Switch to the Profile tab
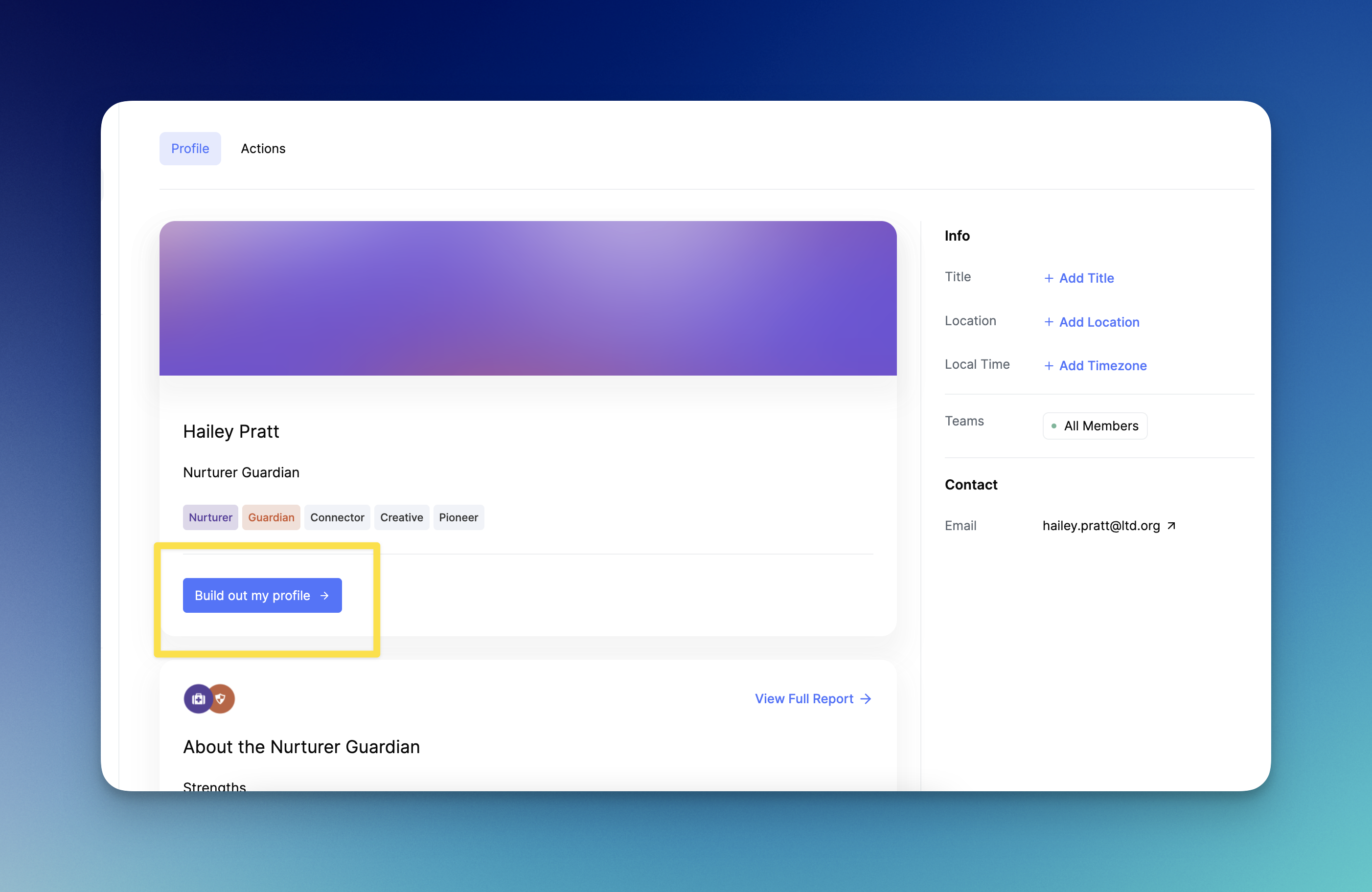Screen dimensions: 1372x892 (190, 149)
